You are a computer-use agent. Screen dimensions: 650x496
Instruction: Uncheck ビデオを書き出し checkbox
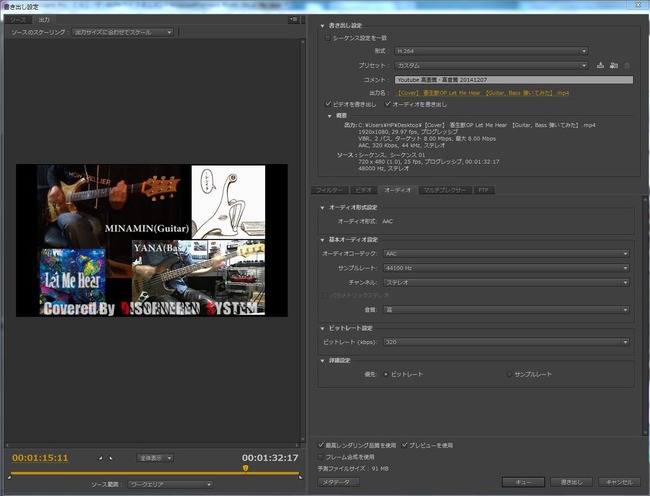tap(328, 104)
